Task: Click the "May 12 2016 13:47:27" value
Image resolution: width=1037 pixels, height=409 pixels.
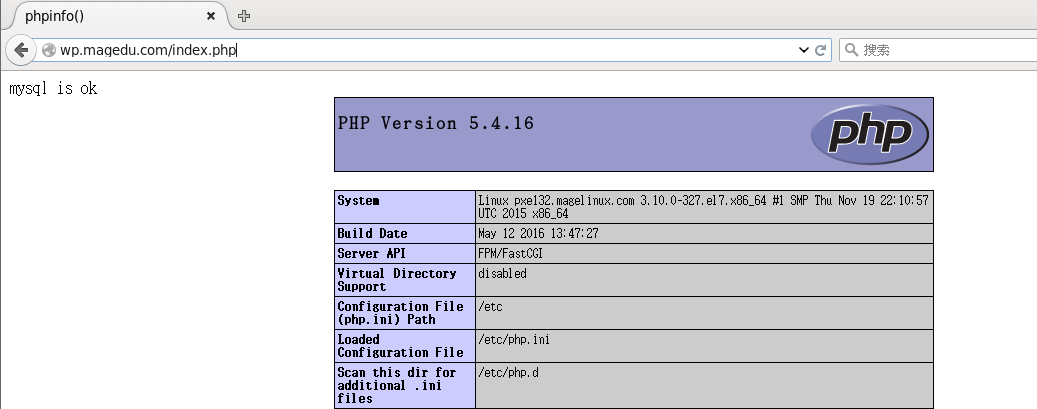Action: click(538, 234)
